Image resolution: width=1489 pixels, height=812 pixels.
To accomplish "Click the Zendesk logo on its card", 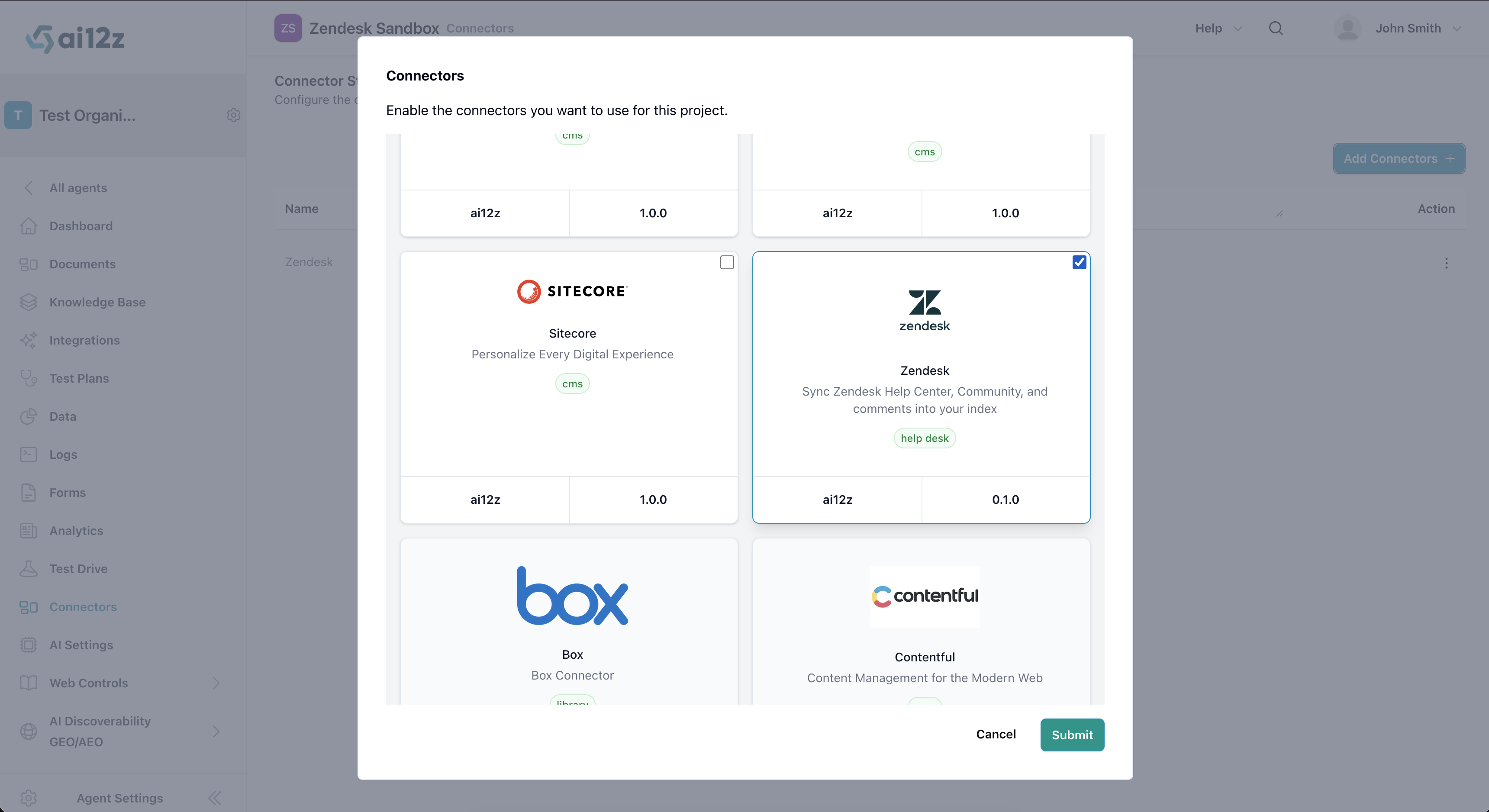I will pos(924,311).
